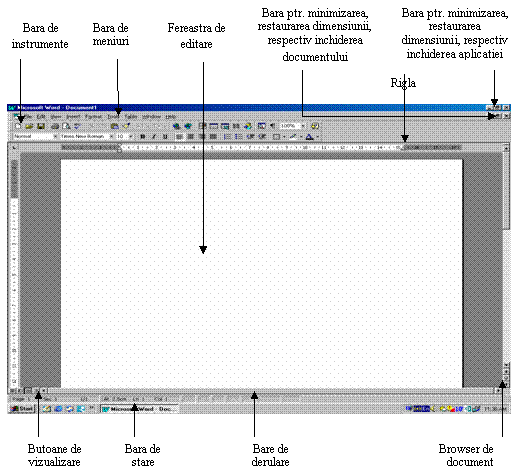Toggle Bold formatting button
This screenshot has height=476, width=521.
point(143,137)
